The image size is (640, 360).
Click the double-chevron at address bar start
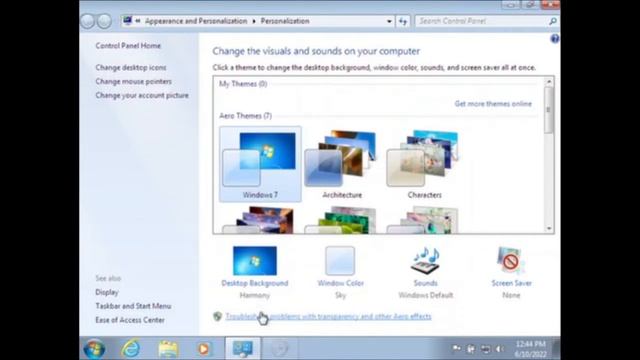click(x=138, y=21)
